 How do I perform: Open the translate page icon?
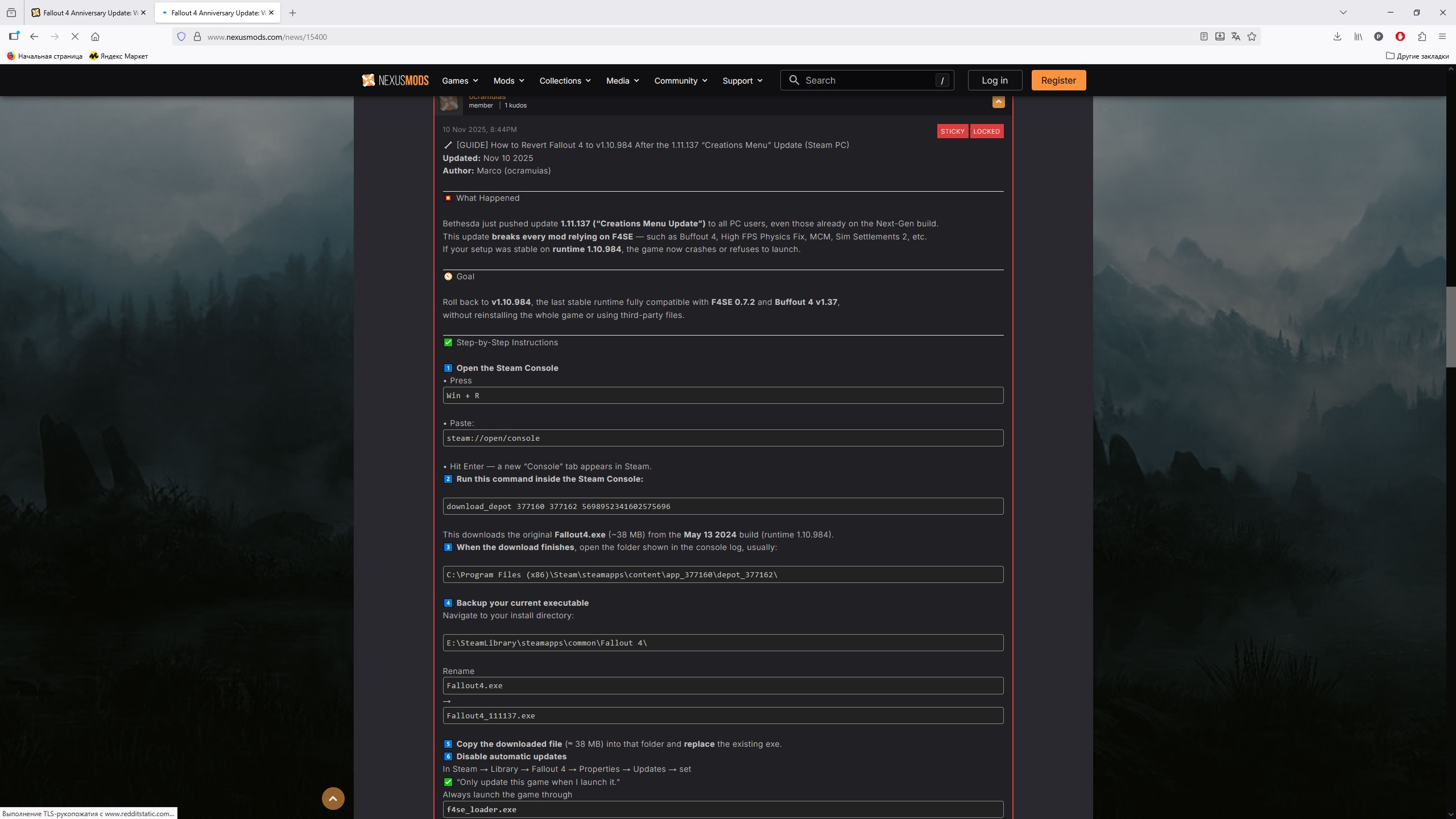(1236, 37)
